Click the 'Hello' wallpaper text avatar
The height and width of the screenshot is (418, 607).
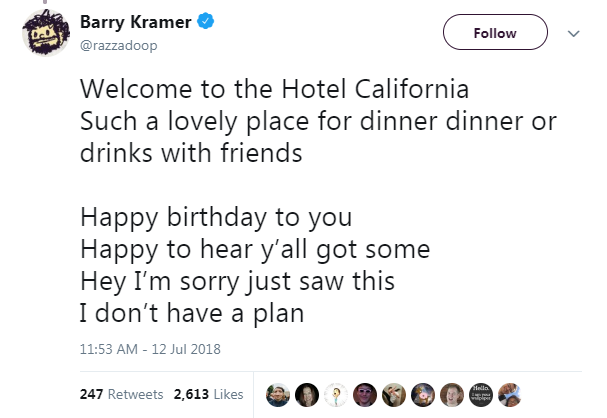coord(482,394)
